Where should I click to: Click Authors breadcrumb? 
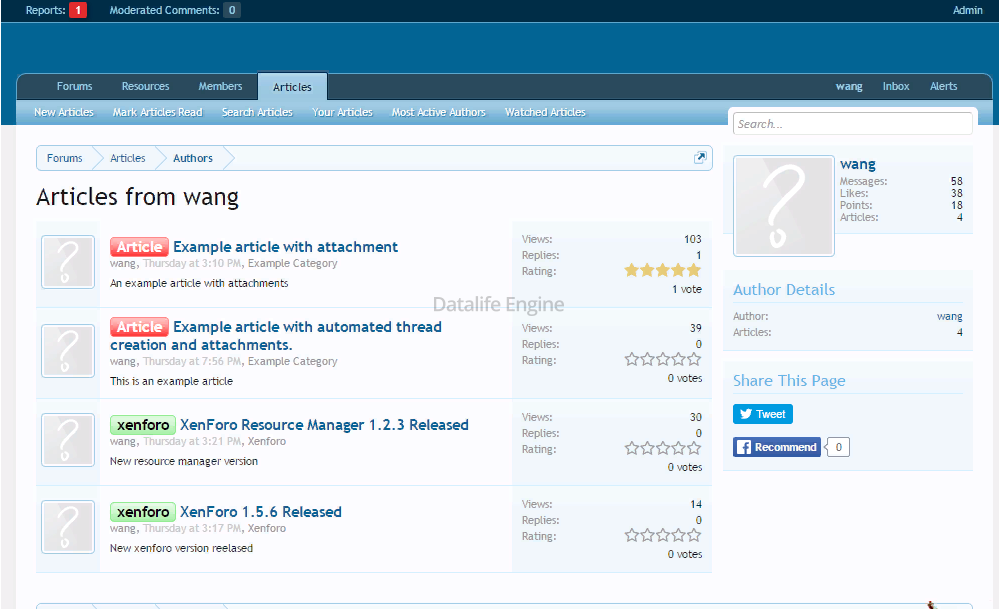coord(193,158)
